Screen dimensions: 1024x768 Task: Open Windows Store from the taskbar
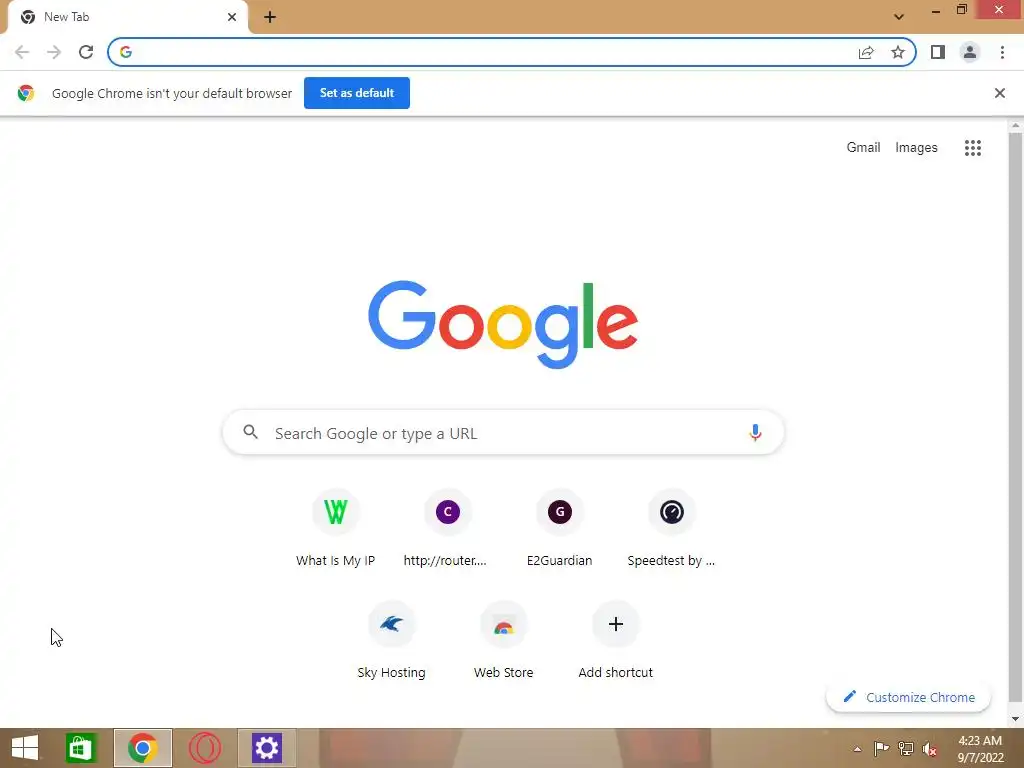click(x=81, y=748)
